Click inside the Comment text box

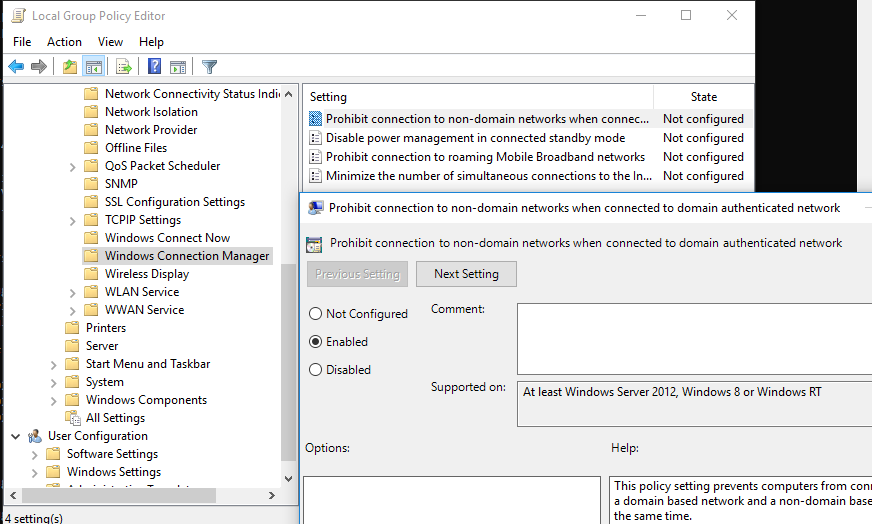[695, 339]
